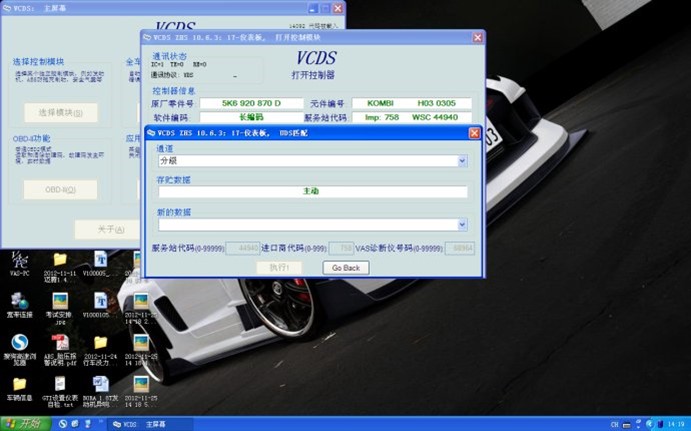
Task: Close the UDS匹配 adaptation dialog
Action: [x=474, y=133]
